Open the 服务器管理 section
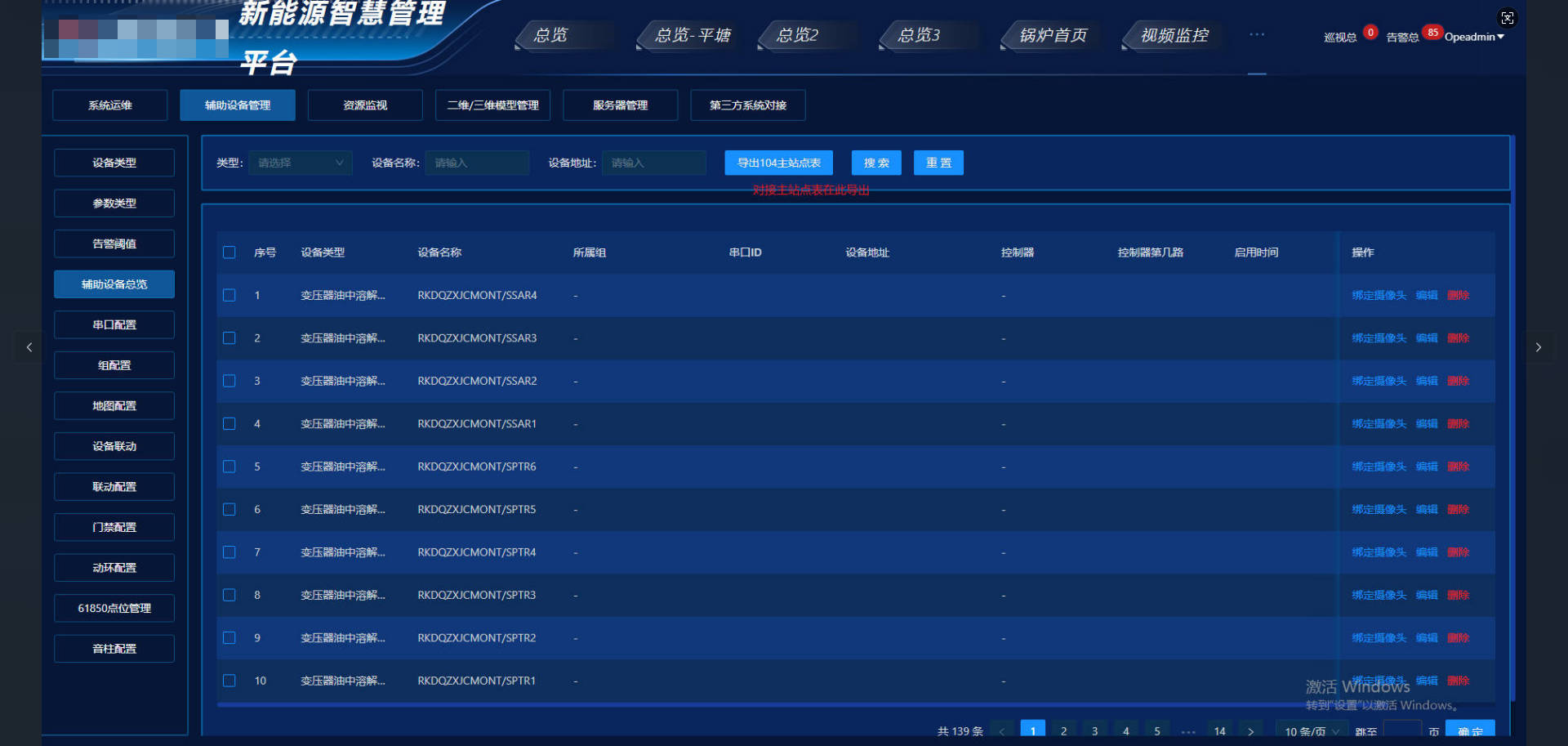Viewport: 1568px width, 746px height. click(620, 105)
